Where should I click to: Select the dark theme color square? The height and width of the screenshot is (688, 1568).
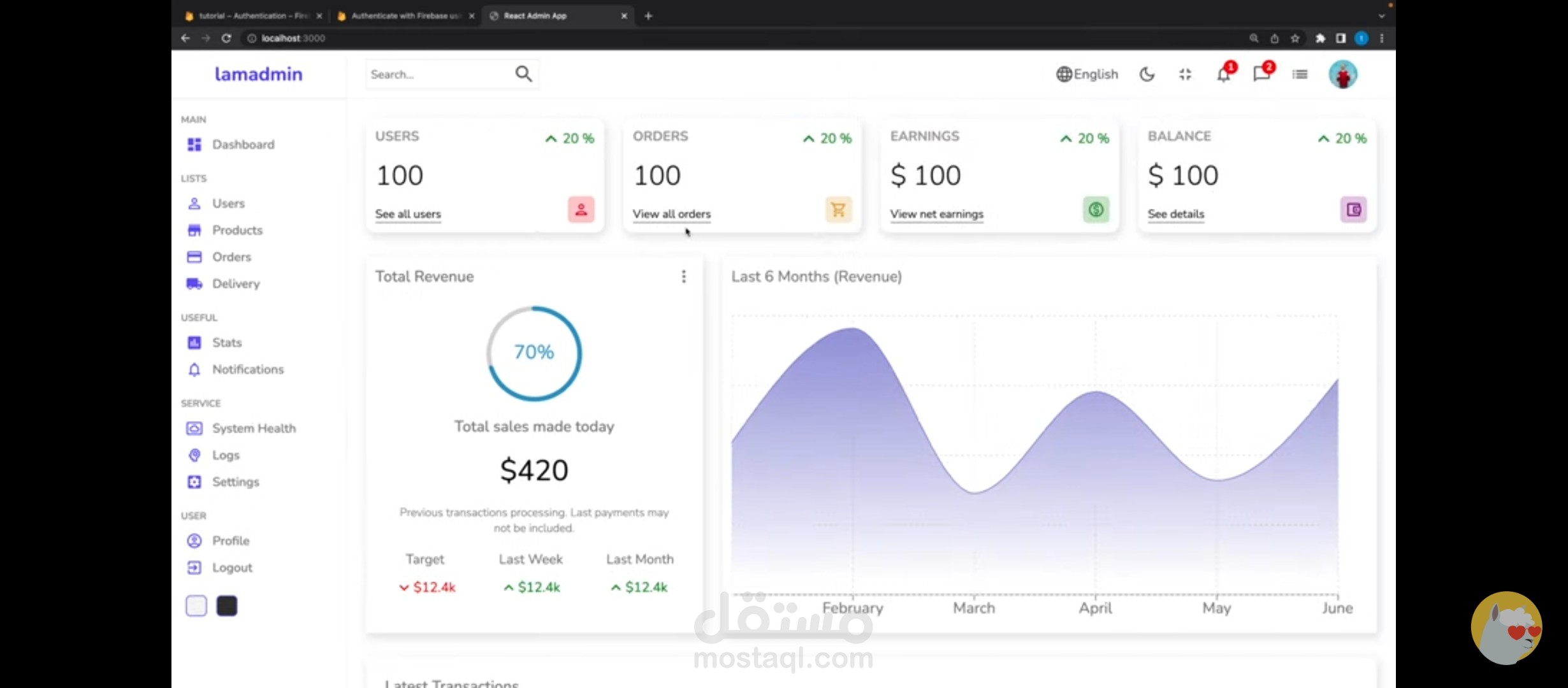tap(227, 606)
